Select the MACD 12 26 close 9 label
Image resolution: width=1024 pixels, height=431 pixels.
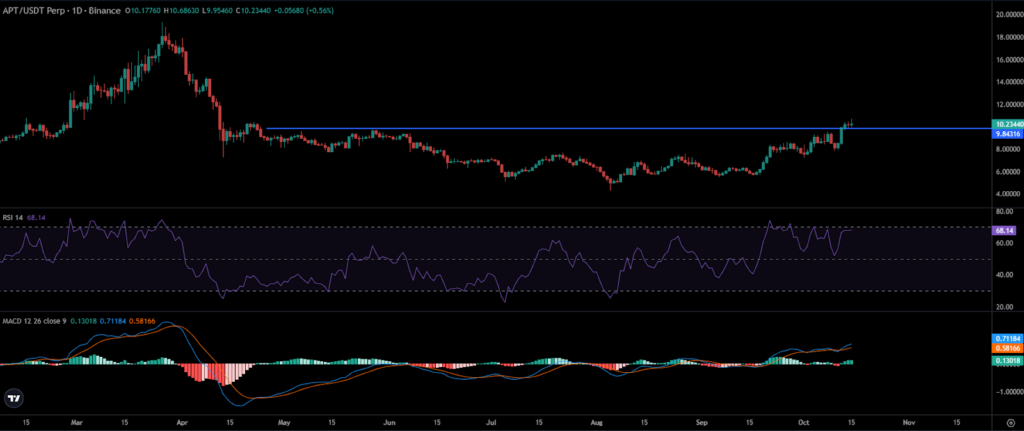point(35,319)
